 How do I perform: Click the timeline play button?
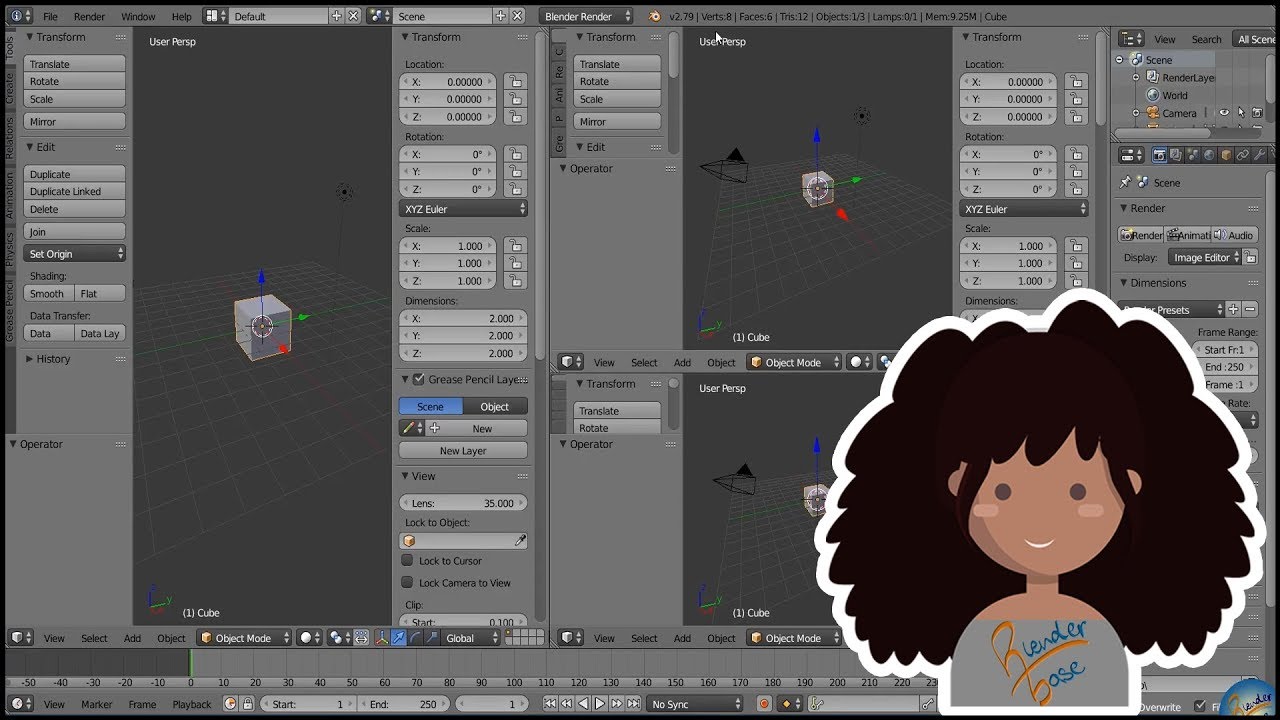[x=600, y=704]
